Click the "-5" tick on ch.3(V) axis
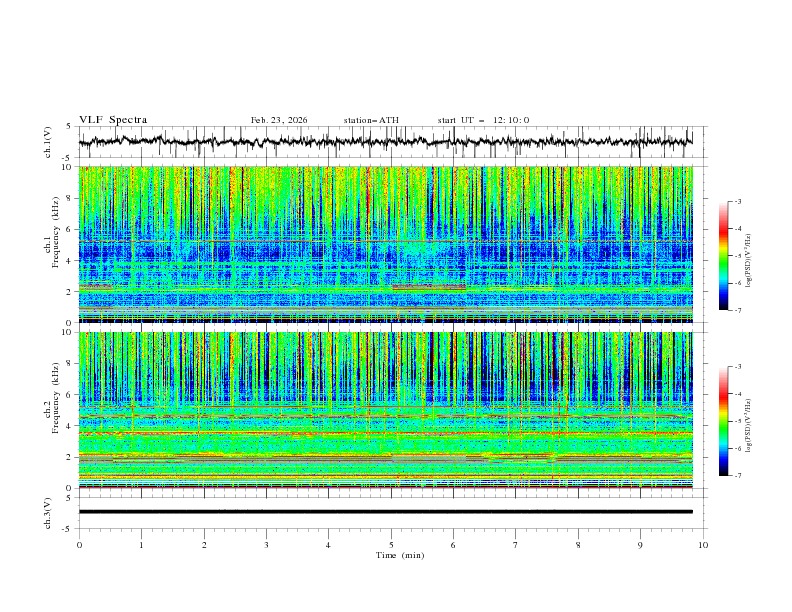Screen dimensions: 792x612 point(68,529)
